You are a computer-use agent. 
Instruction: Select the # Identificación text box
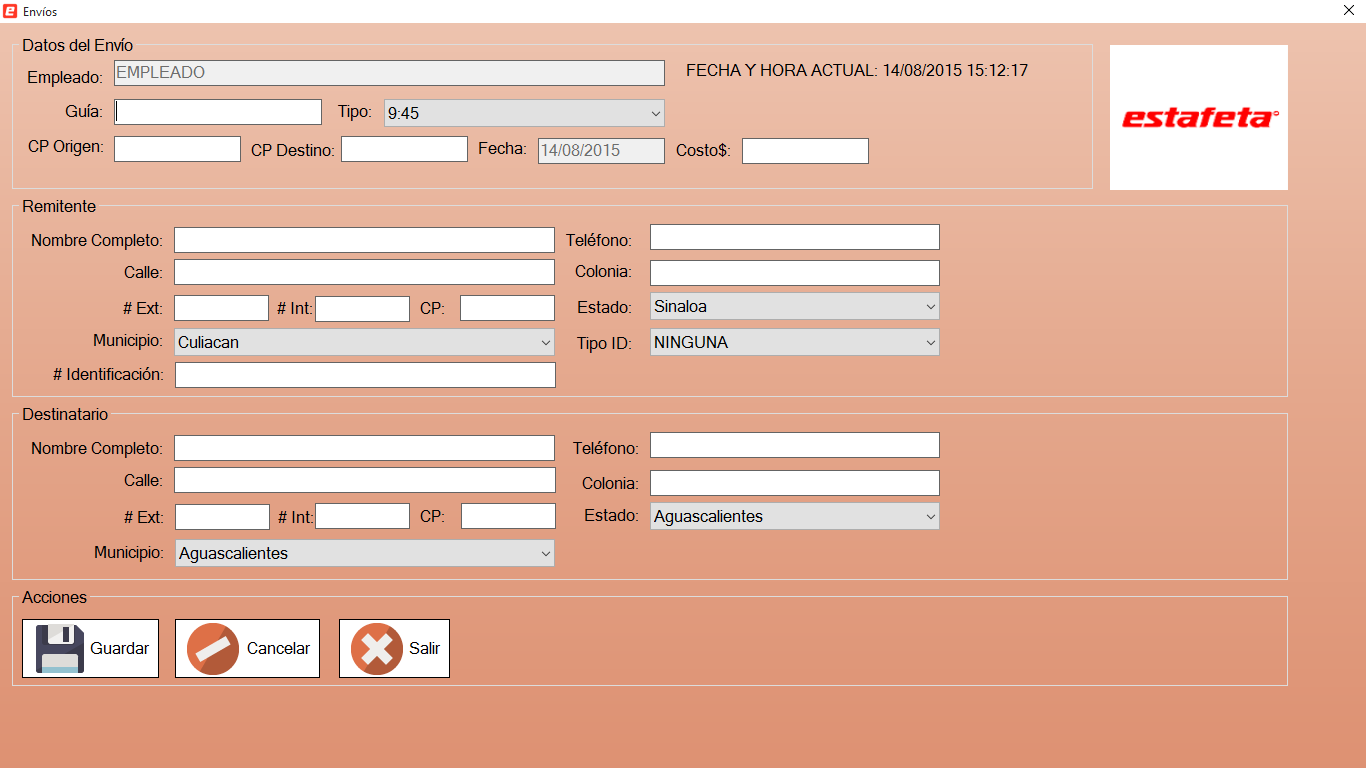[x=364, y=375]
